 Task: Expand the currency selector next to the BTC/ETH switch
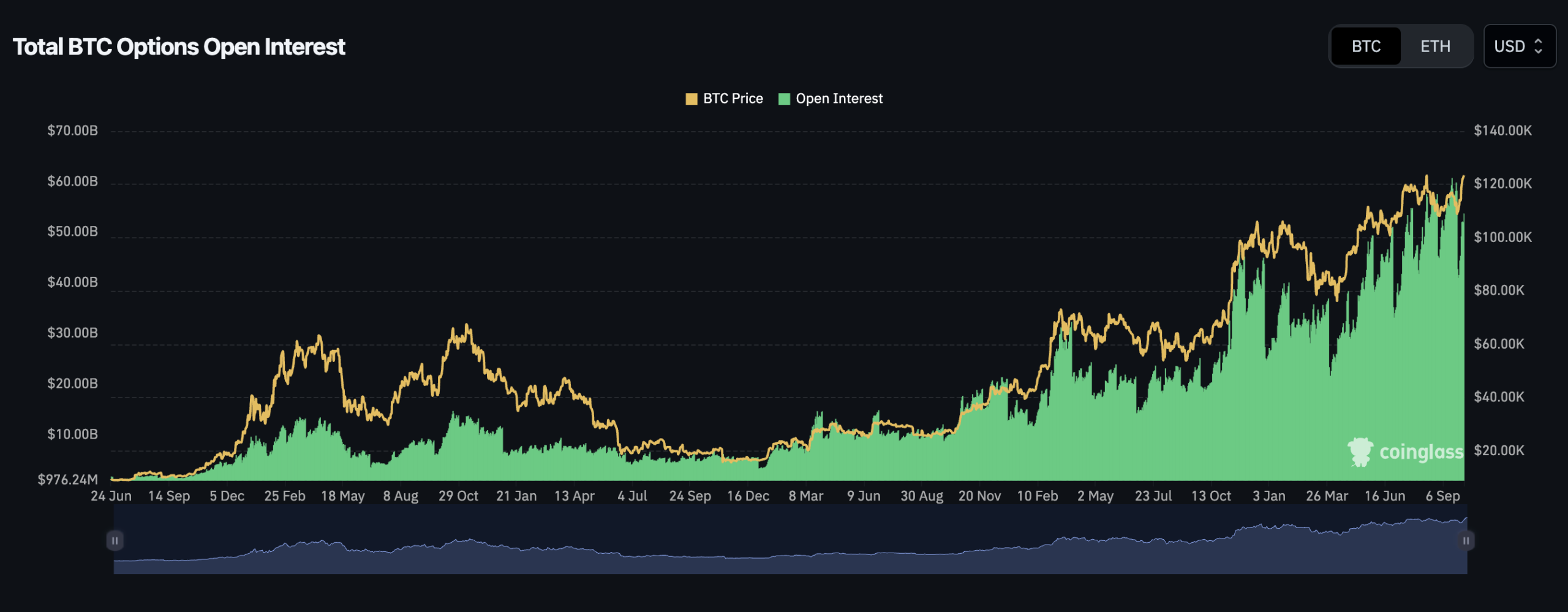click(1520, 46)
